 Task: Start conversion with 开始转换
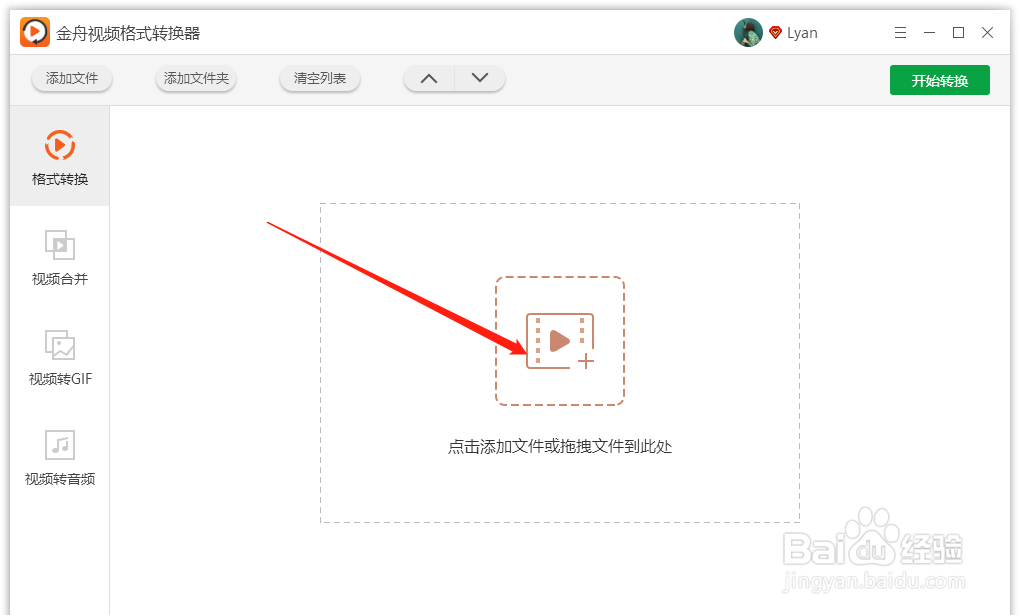[x=940, y=80]
